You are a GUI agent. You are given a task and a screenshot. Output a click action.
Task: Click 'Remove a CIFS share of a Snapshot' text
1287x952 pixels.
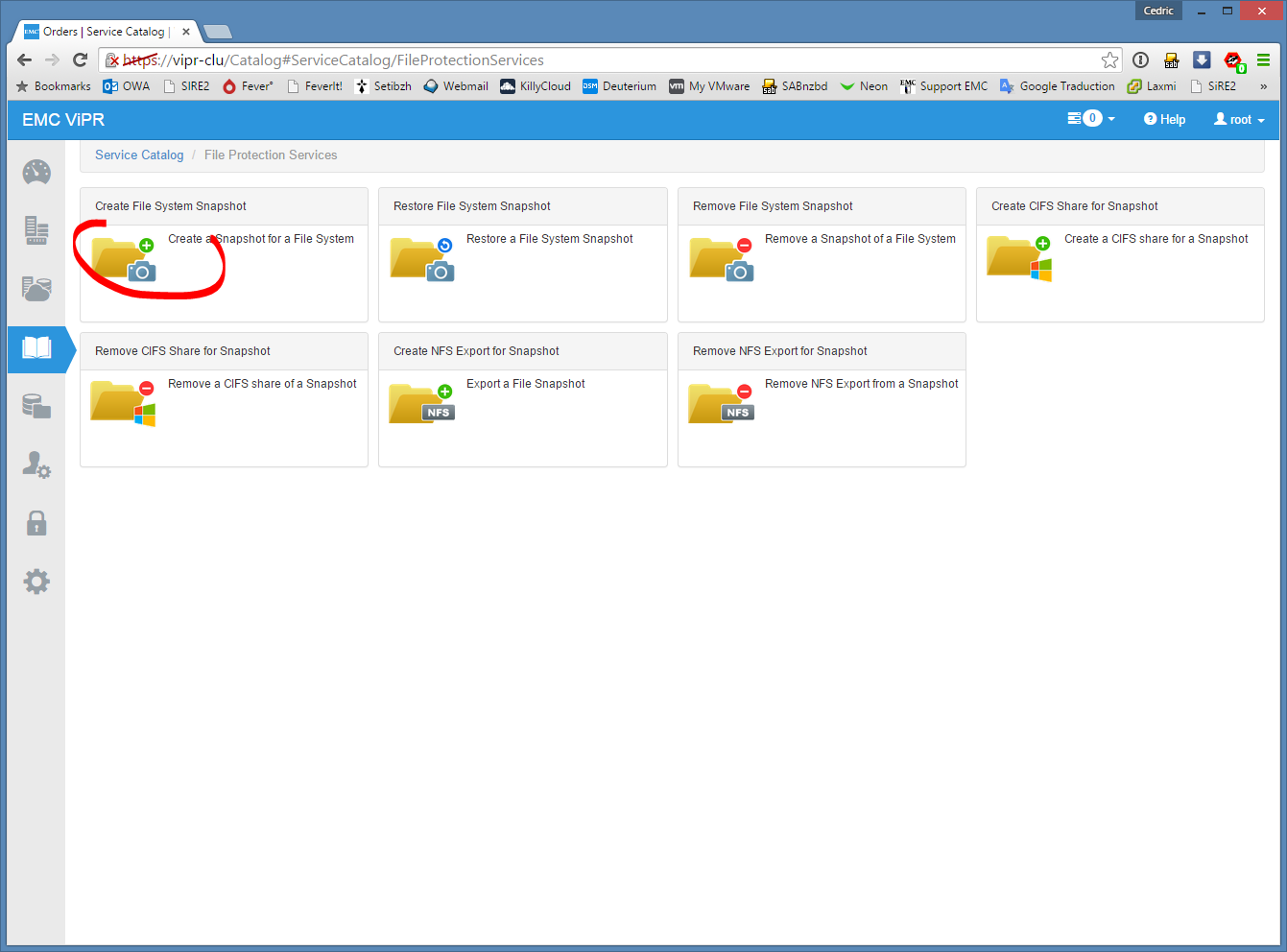pos(262,384)
